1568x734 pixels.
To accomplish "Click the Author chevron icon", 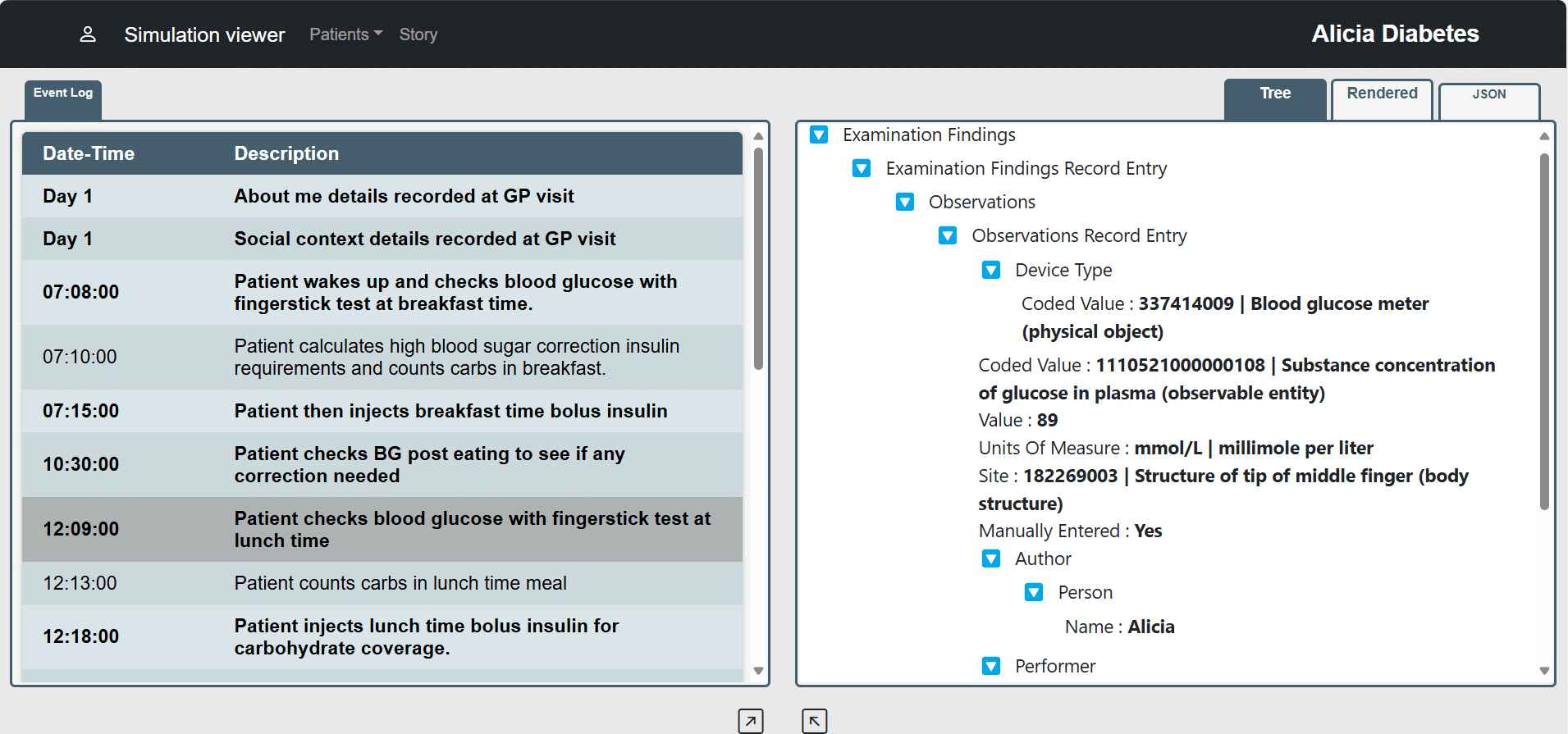I will point(991,558).
